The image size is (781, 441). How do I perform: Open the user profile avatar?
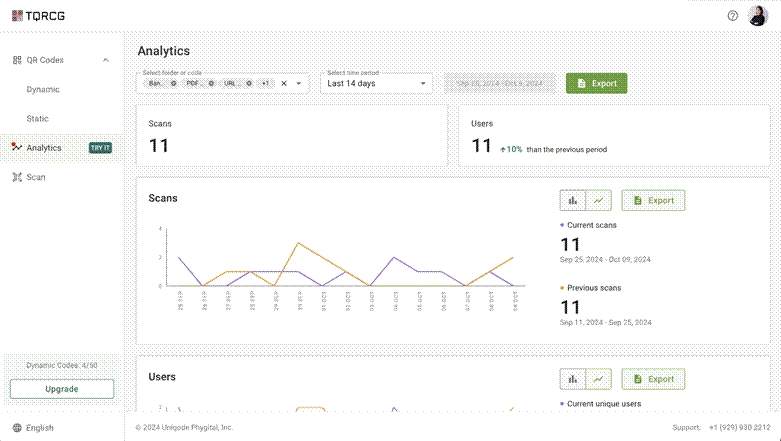pos(758,16)
